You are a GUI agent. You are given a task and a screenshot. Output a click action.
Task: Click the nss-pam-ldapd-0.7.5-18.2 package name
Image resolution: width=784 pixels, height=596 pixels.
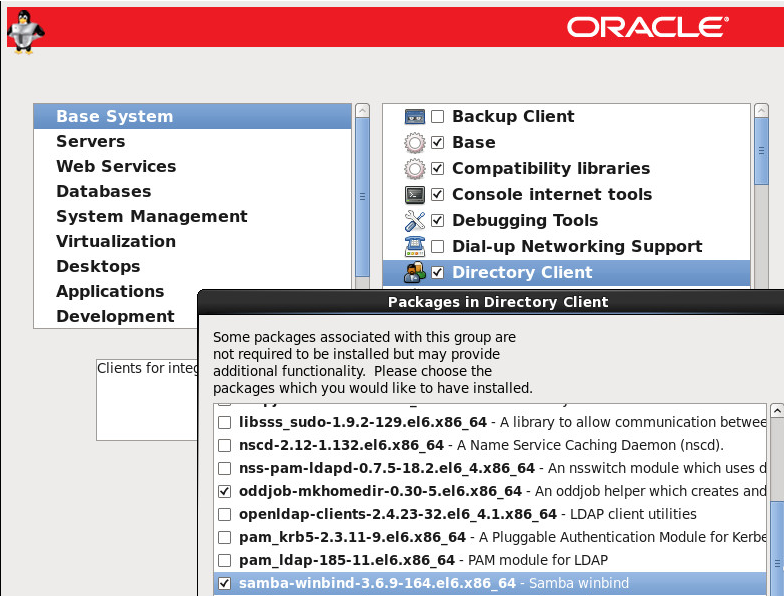click(x=386, y=468)
